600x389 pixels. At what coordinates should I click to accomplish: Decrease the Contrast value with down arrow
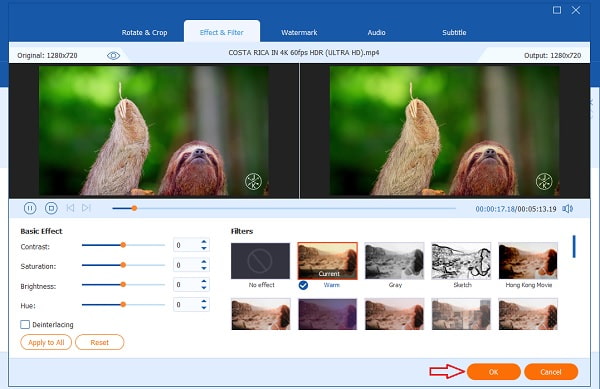[x=204, y=248]
